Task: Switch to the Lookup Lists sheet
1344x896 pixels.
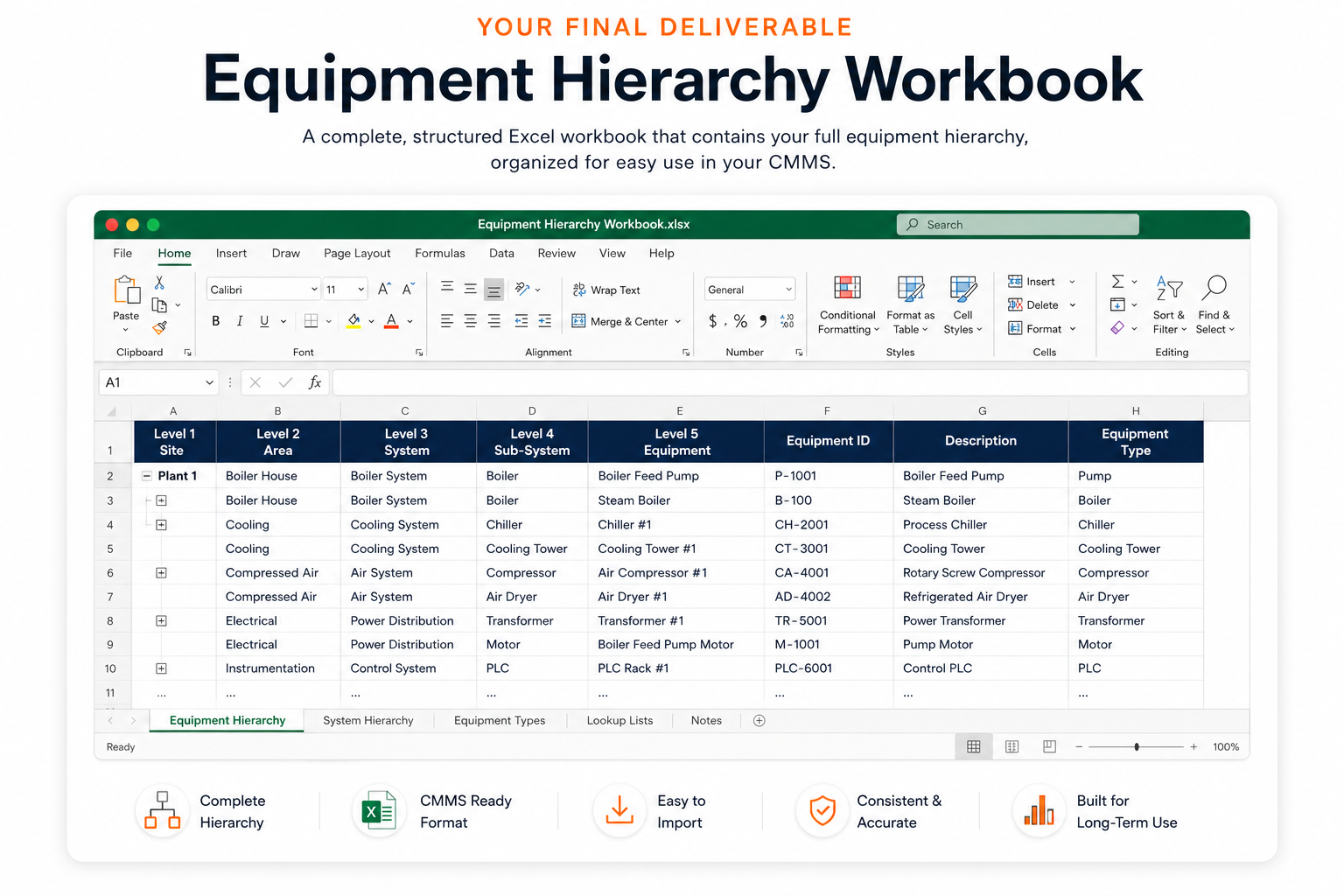Action: tap(619, 721)
